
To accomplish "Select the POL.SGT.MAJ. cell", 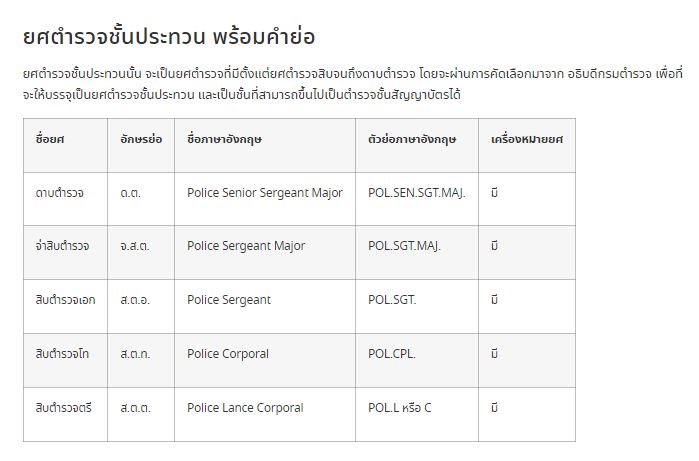I will click(x=417, y=252).
